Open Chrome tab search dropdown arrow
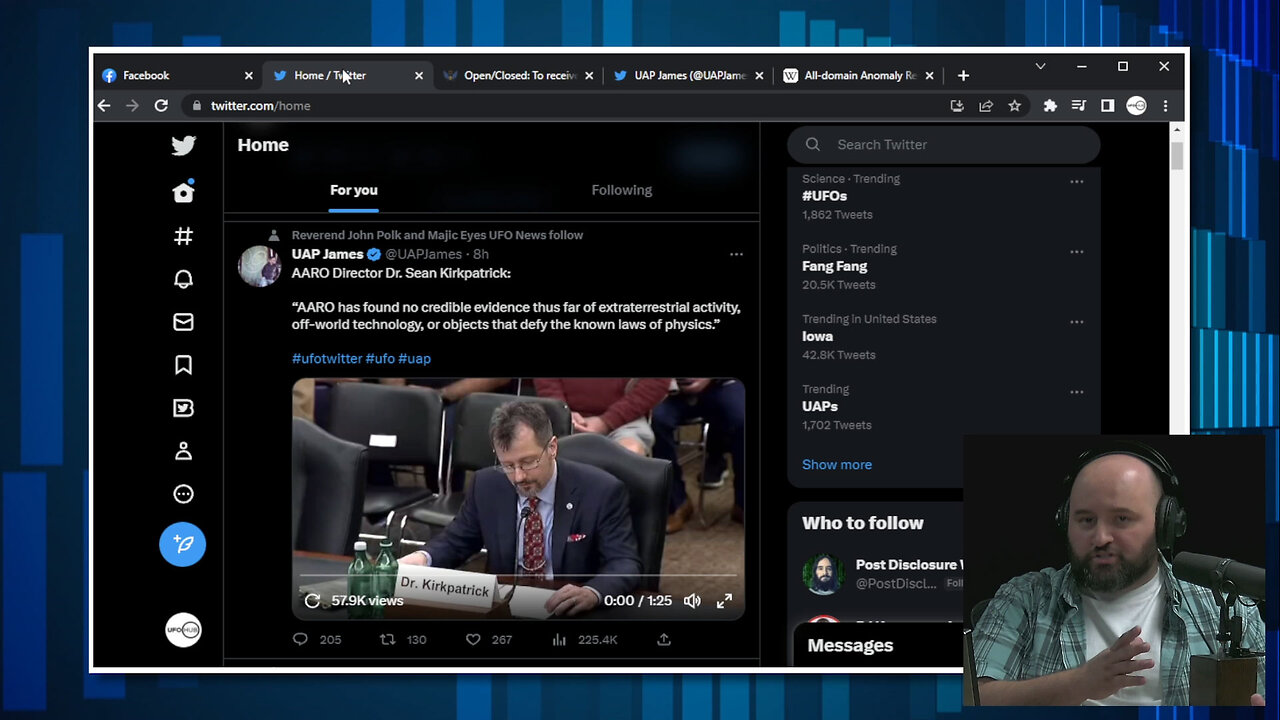1280x720 pixels. pos(1040,67)
